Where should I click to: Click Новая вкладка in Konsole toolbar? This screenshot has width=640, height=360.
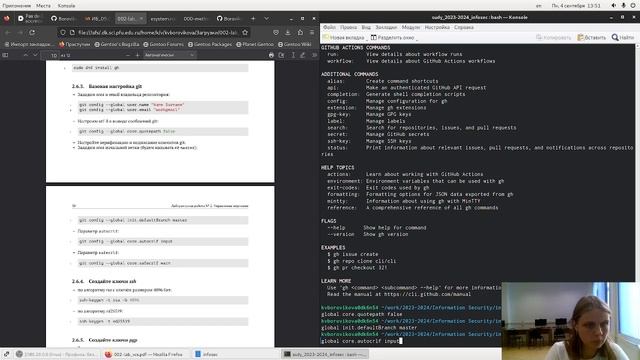pos(344,38)
